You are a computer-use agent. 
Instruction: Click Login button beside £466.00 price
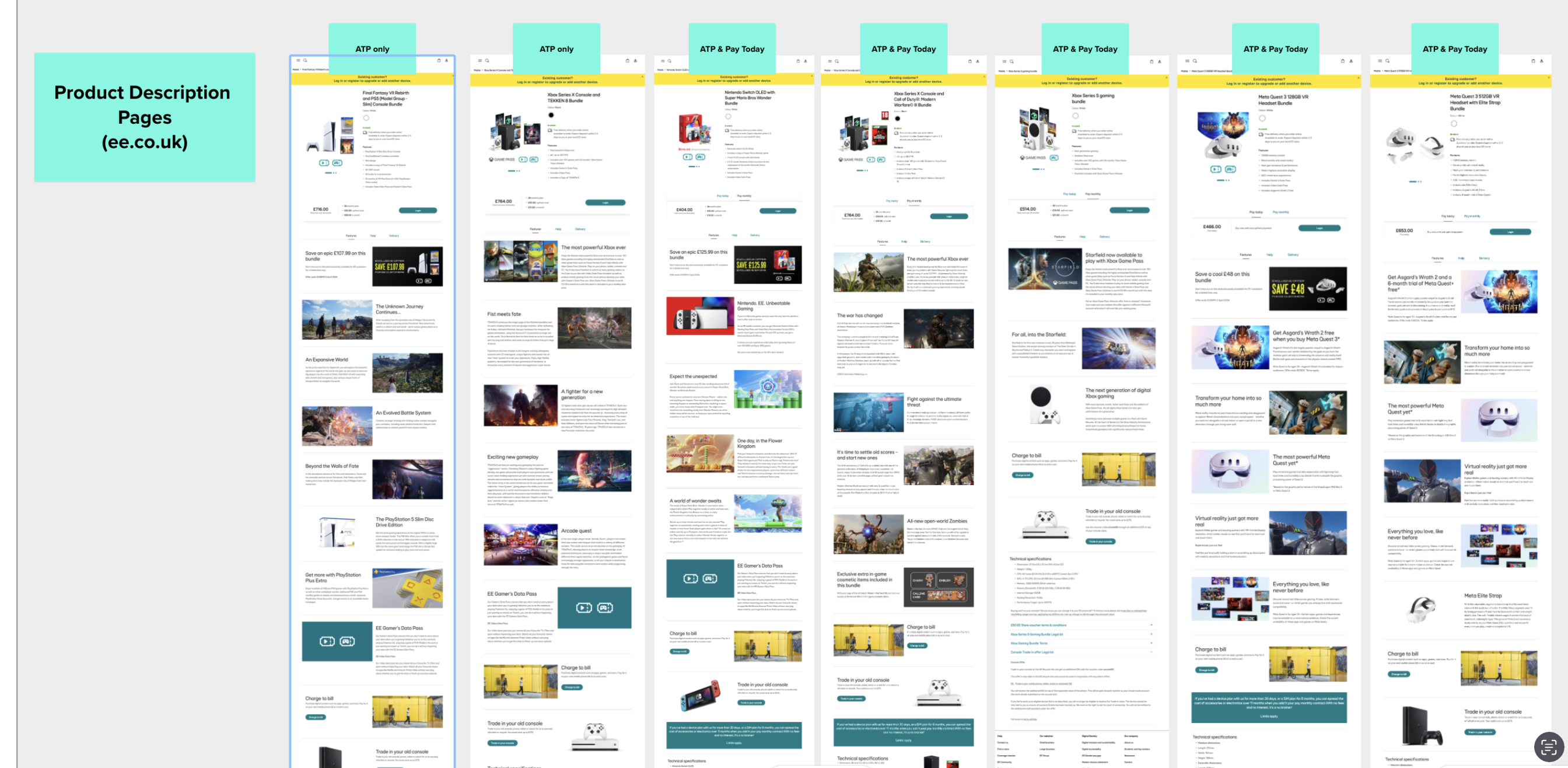tap(1319, 228)
